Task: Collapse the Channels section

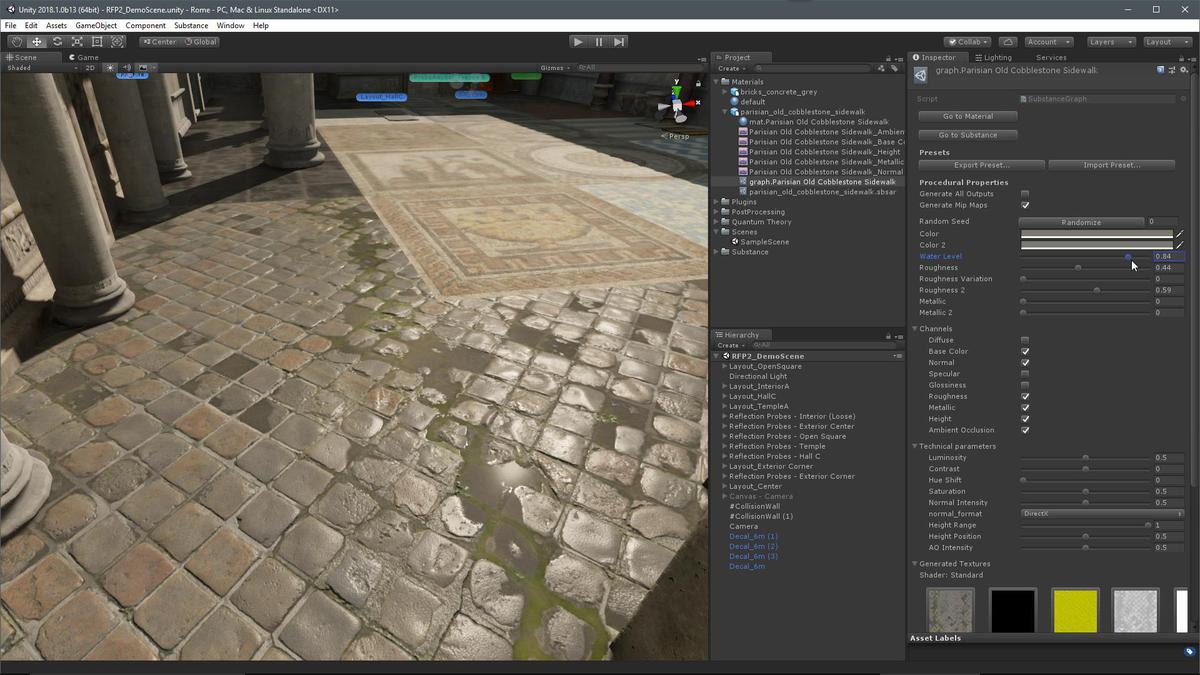Action: tap(915, 329)
